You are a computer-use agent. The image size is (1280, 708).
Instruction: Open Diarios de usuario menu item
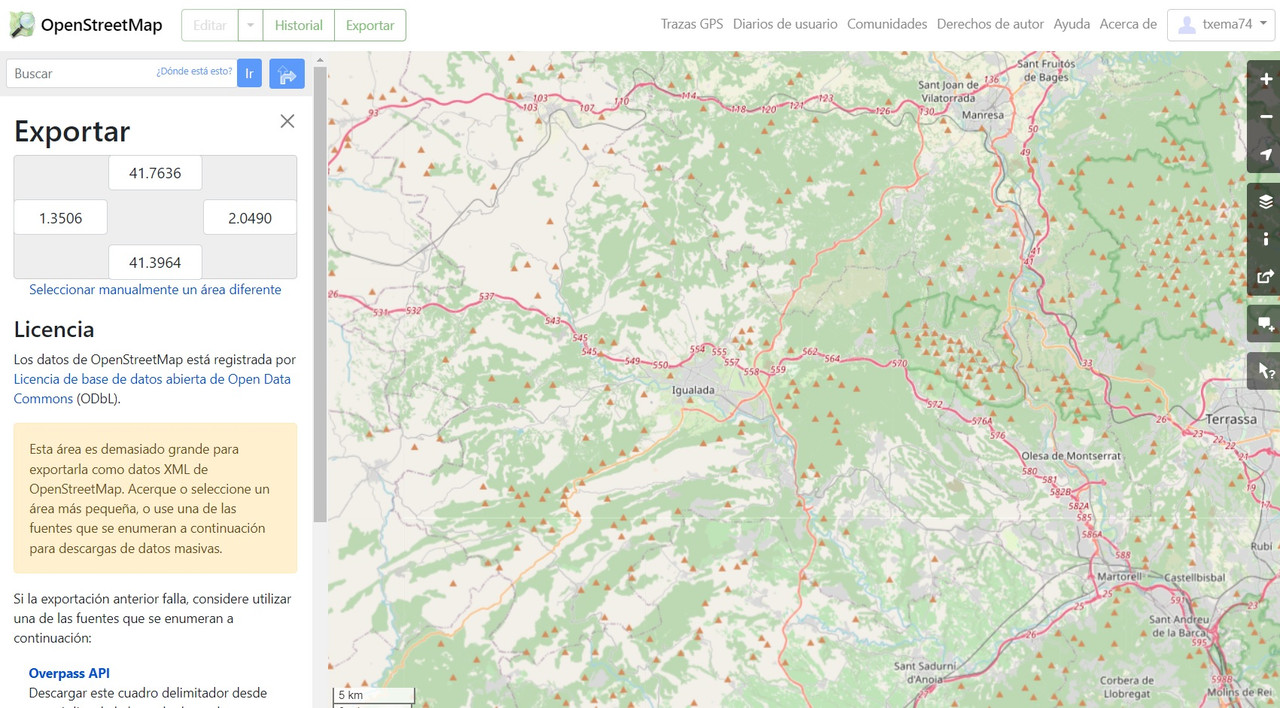tap(785, 24)
